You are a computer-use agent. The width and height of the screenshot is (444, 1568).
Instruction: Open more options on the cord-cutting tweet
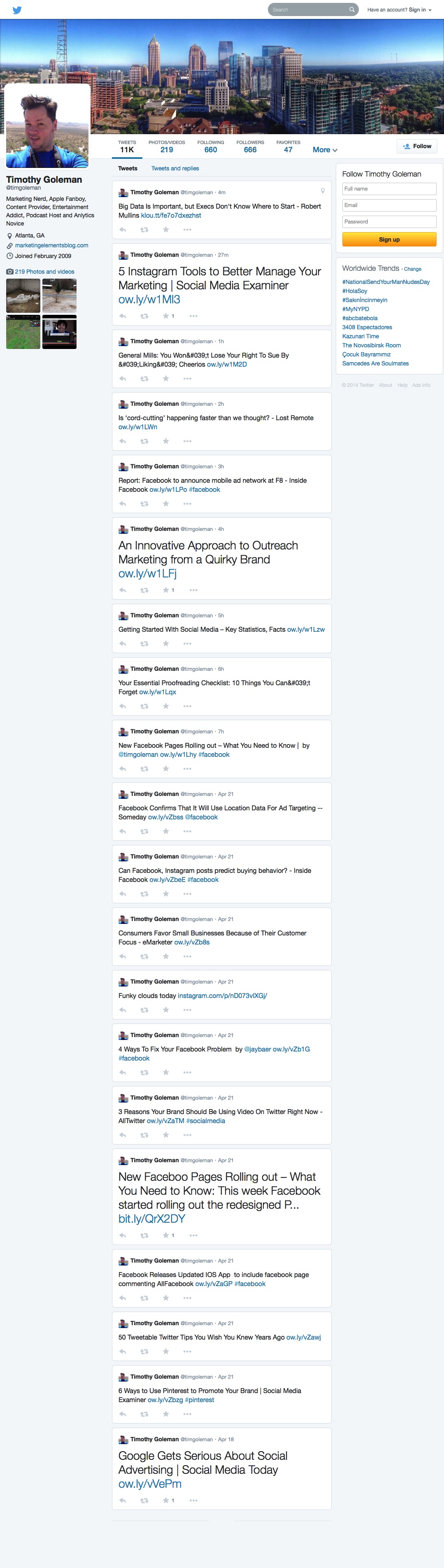click(187, 441)
